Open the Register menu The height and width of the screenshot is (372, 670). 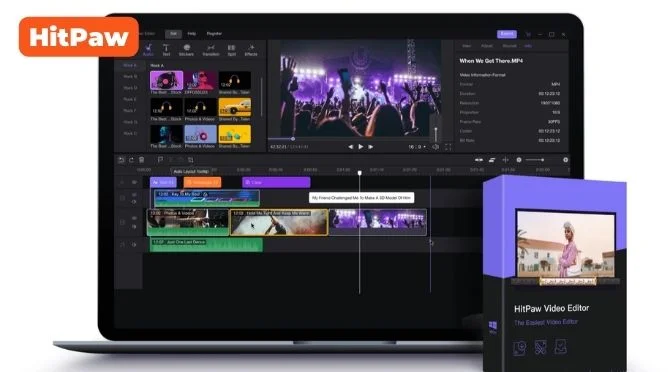click(214, 34)
